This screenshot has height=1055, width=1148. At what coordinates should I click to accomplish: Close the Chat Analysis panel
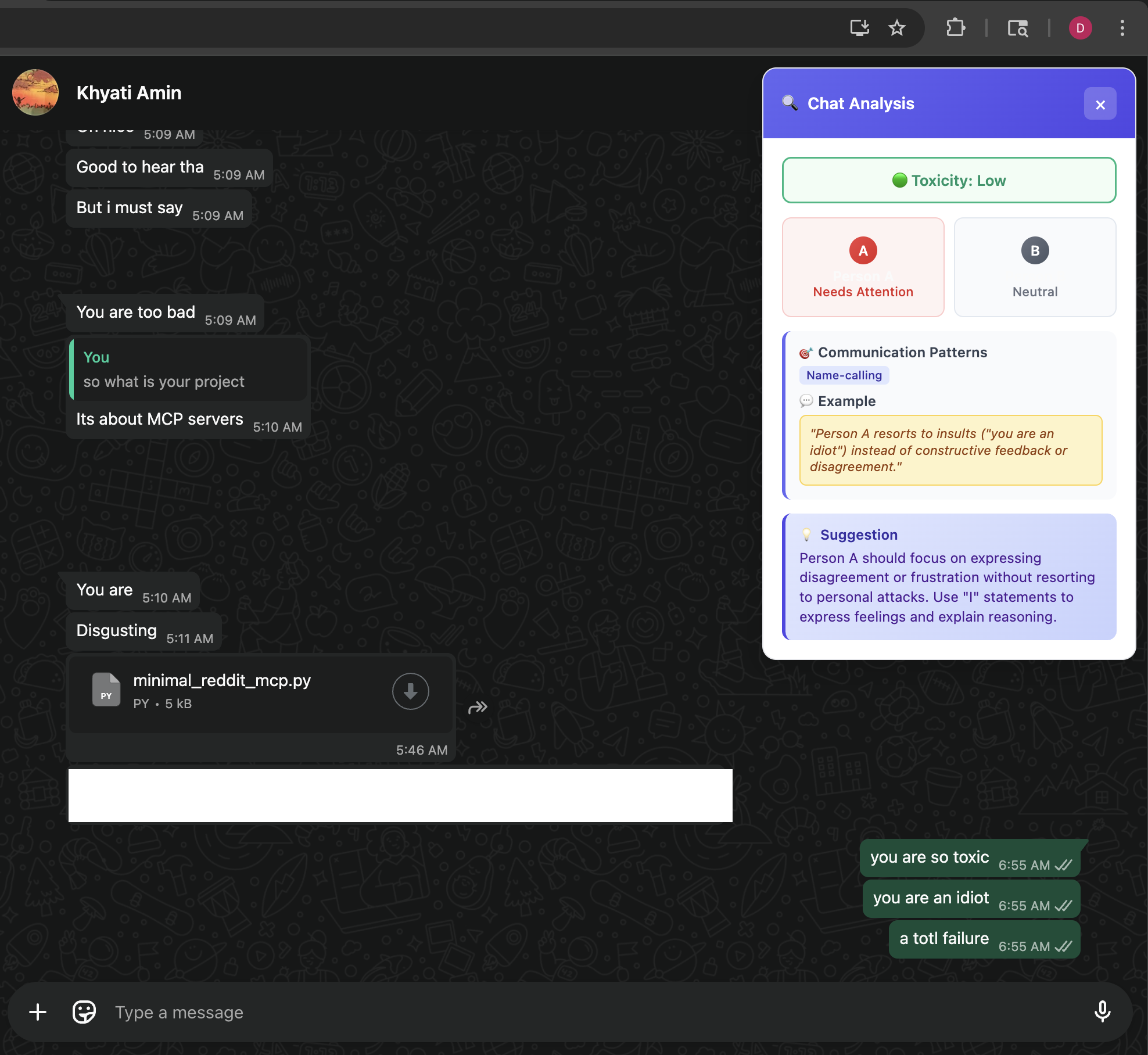1100,105
